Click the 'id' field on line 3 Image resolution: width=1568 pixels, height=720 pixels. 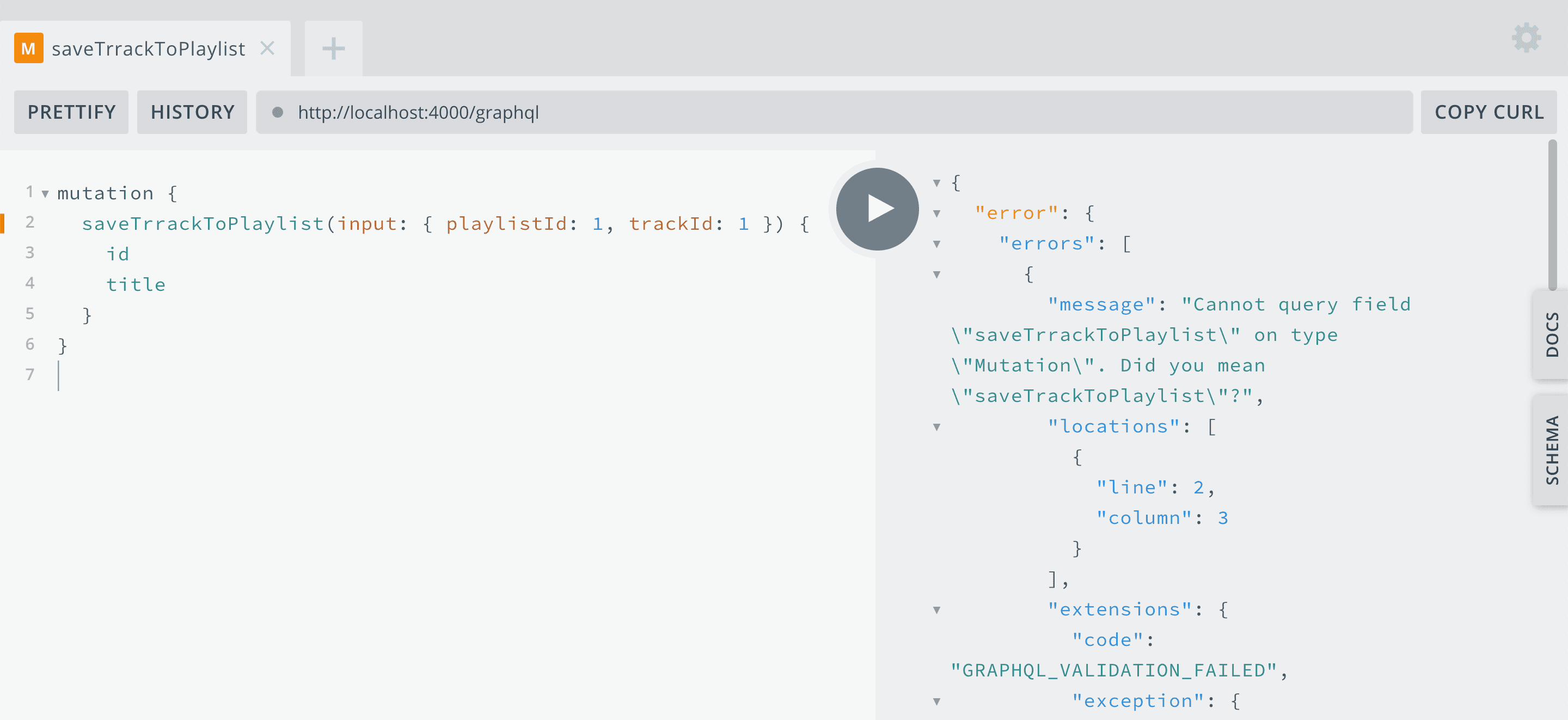click(x=118, y=254)
